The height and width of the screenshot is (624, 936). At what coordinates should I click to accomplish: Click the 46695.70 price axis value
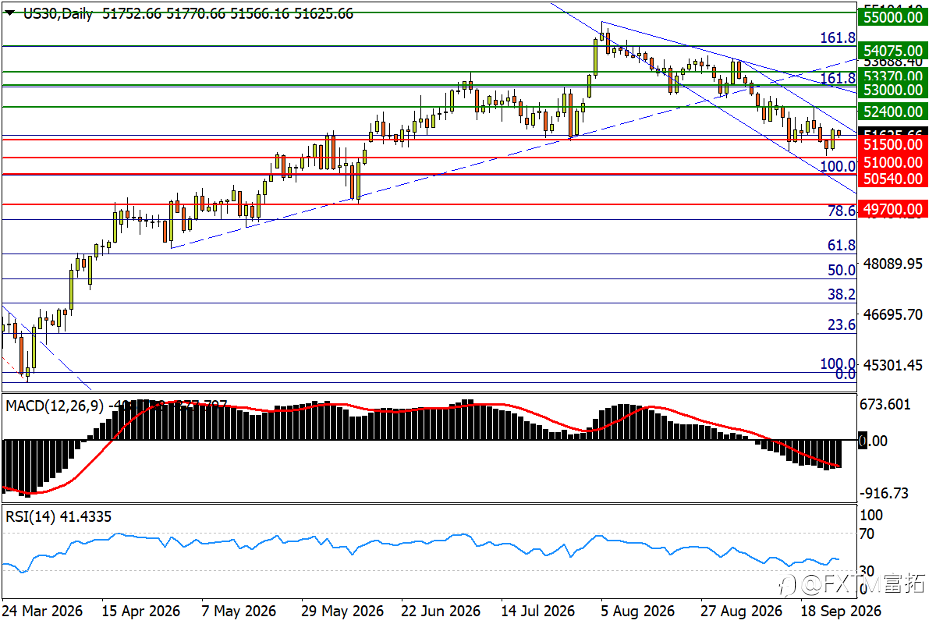892,315
